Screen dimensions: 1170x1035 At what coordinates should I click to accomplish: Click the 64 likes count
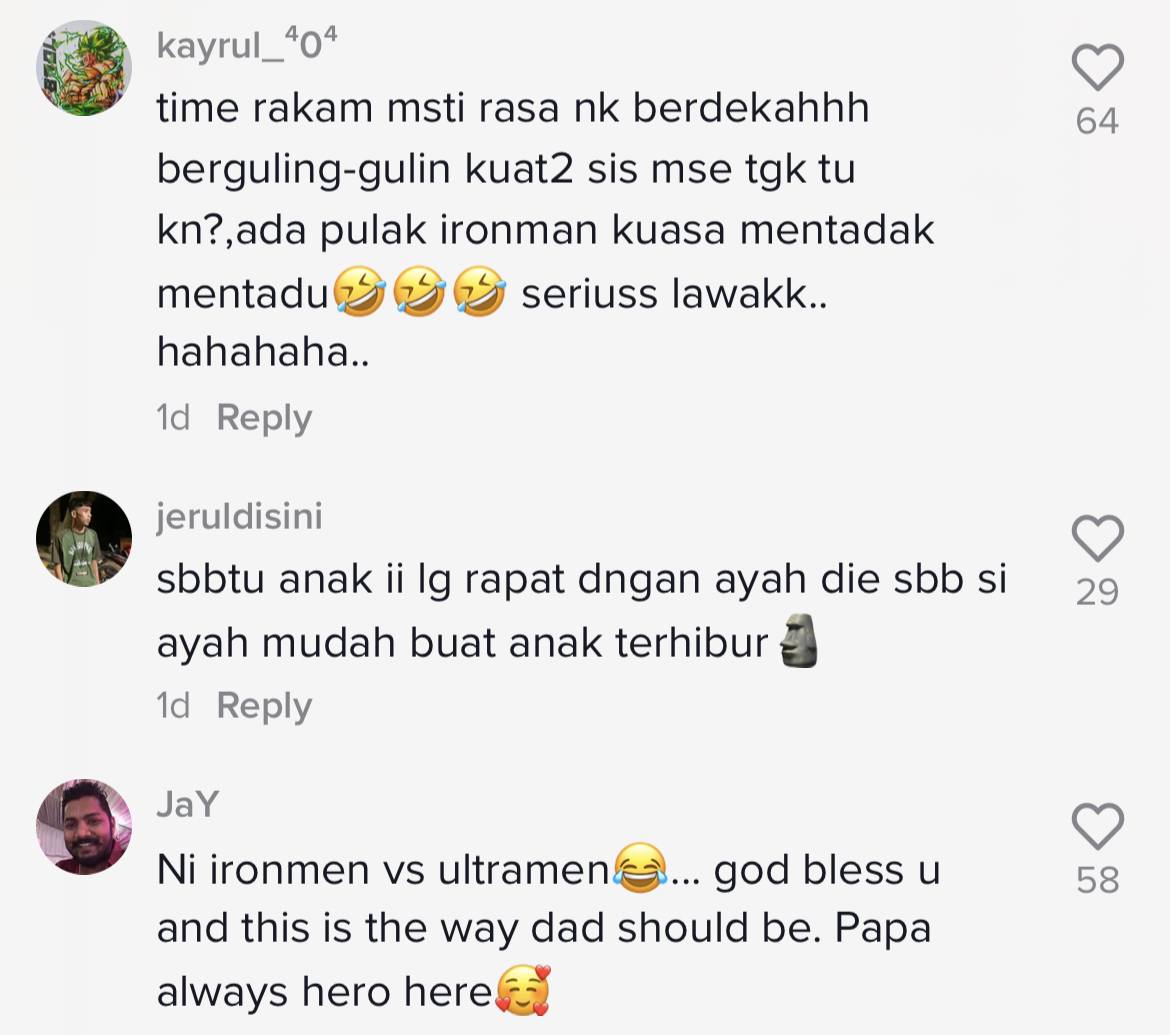pyautogui.click(x=1098, y=121)
